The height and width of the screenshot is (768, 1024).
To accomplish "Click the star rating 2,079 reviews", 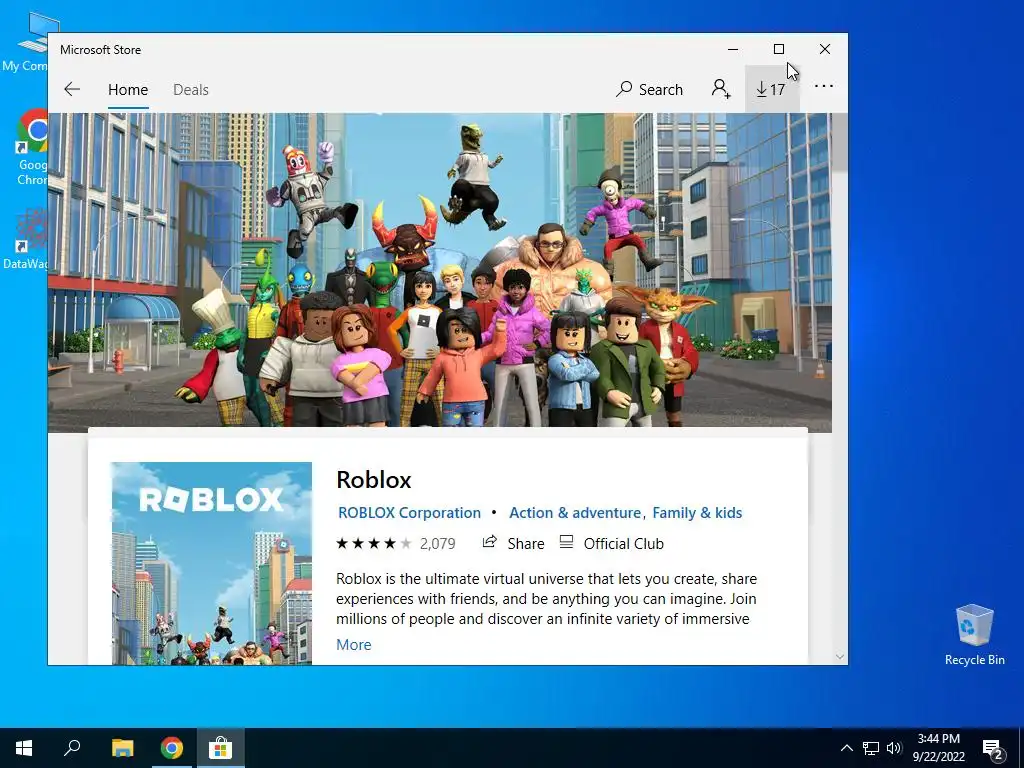I will (396, 543).
